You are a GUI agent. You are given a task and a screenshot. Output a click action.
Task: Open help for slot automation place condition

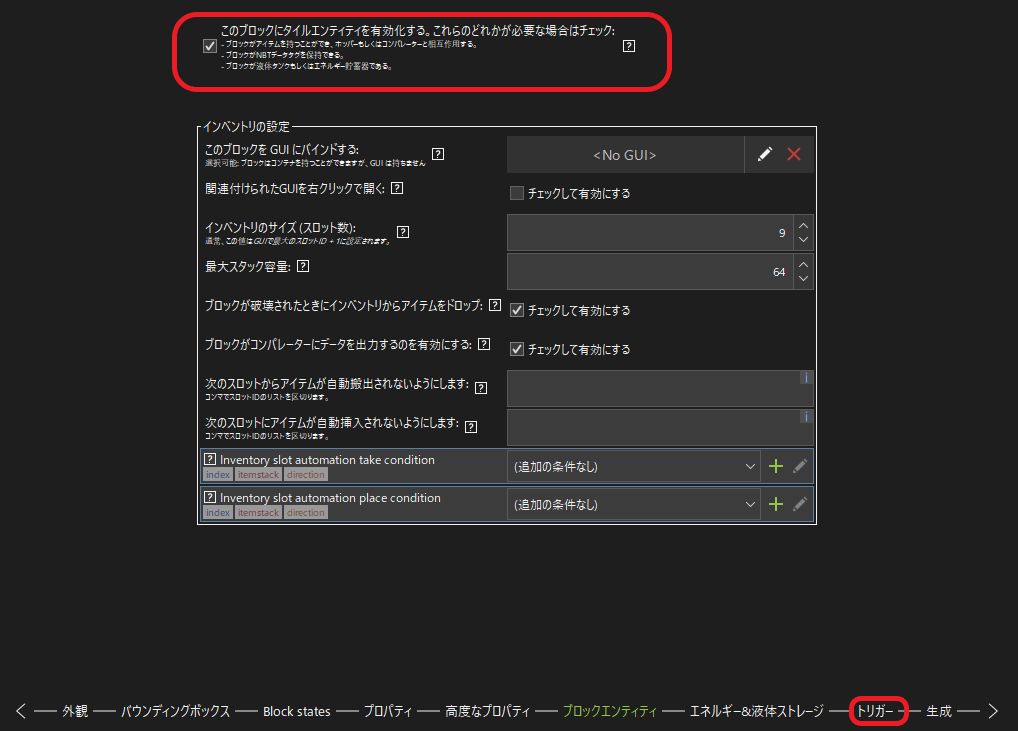pos(210,497)
